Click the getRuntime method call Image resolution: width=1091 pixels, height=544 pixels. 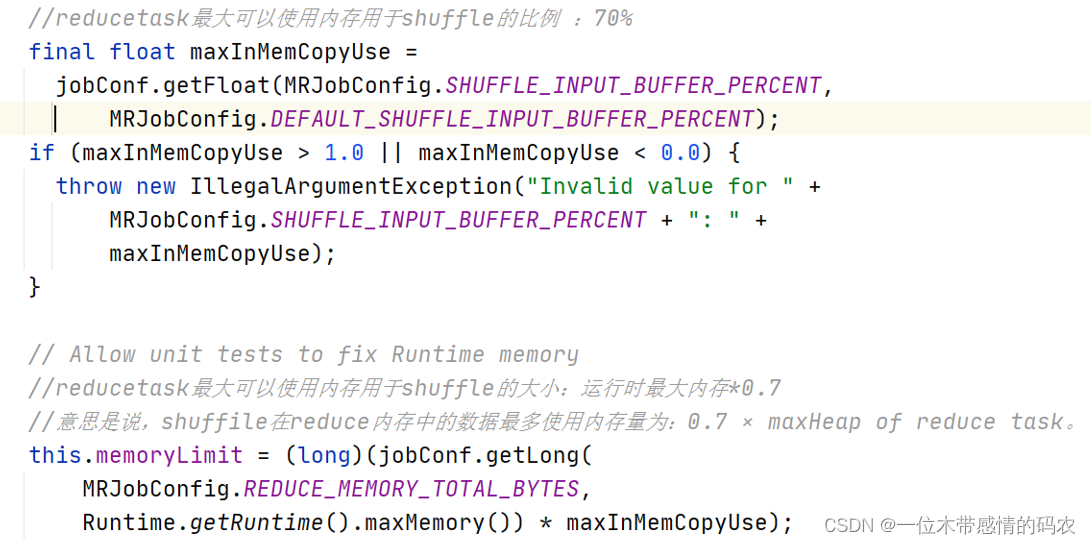(x=257, y=522)
